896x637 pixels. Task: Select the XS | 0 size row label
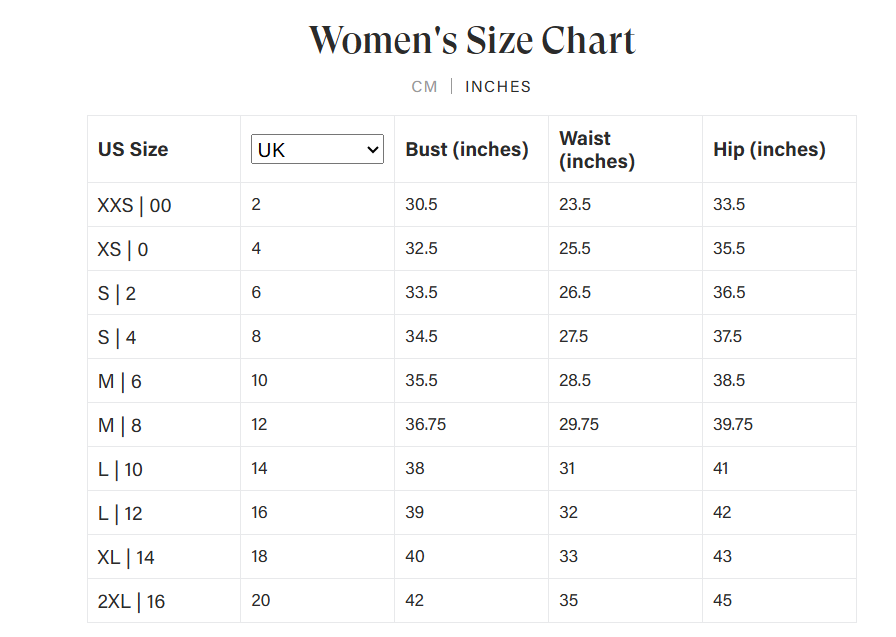coord(122,250)
